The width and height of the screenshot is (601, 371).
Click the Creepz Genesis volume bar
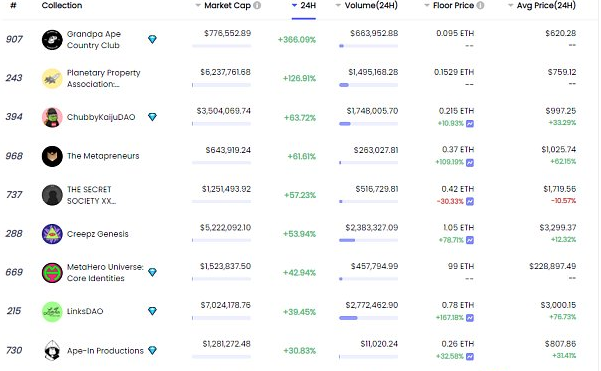(x=368, y=240)
